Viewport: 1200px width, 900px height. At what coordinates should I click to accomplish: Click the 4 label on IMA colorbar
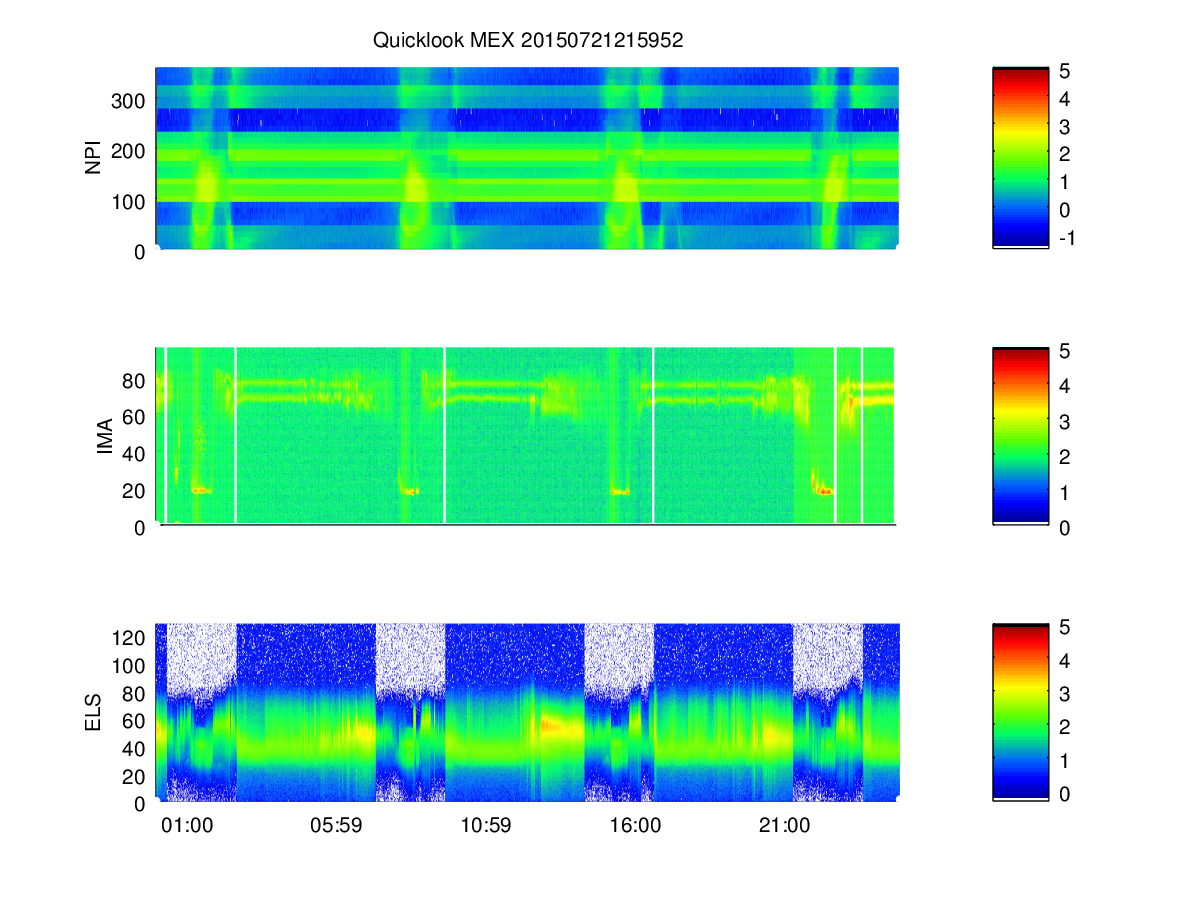click(x=1065, y=386)
